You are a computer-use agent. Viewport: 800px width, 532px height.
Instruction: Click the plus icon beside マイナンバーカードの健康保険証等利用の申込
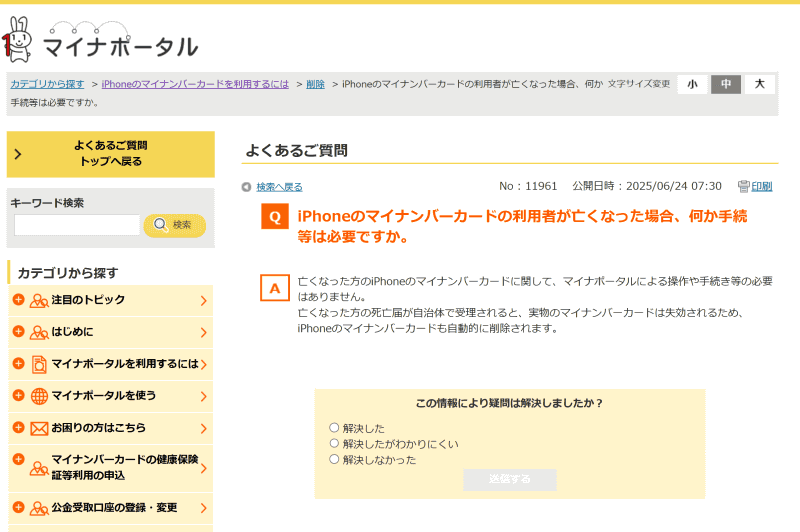18,459
